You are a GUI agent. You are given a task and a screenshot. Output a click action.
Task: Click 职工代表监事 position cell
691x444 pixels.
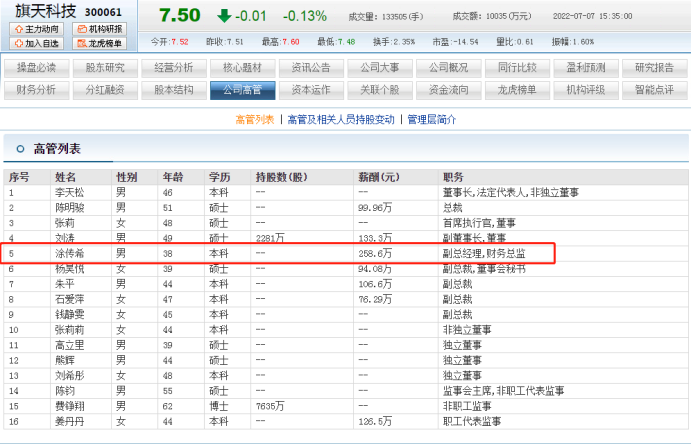tap(472, 422)
